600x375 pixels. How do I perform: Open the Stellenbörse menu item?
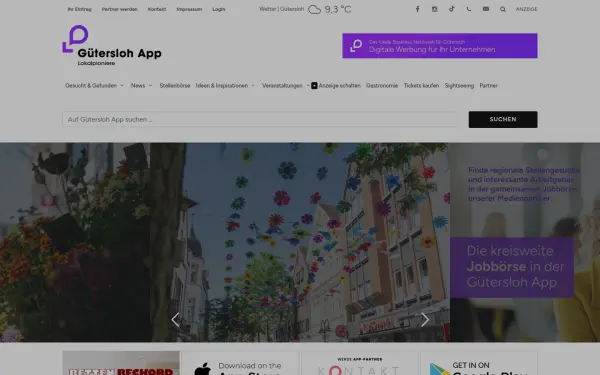tap(175, 85)
